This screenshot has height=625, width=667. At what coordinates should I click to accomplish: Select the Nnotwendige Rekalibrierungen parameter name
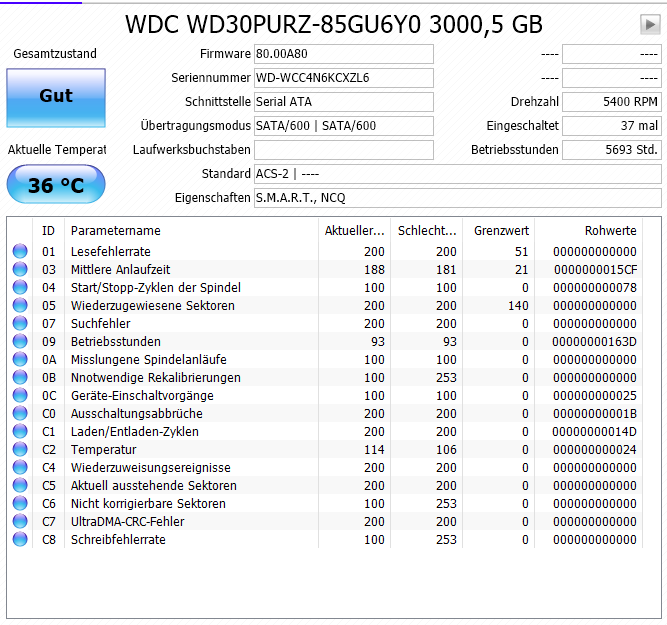[156, 378]
